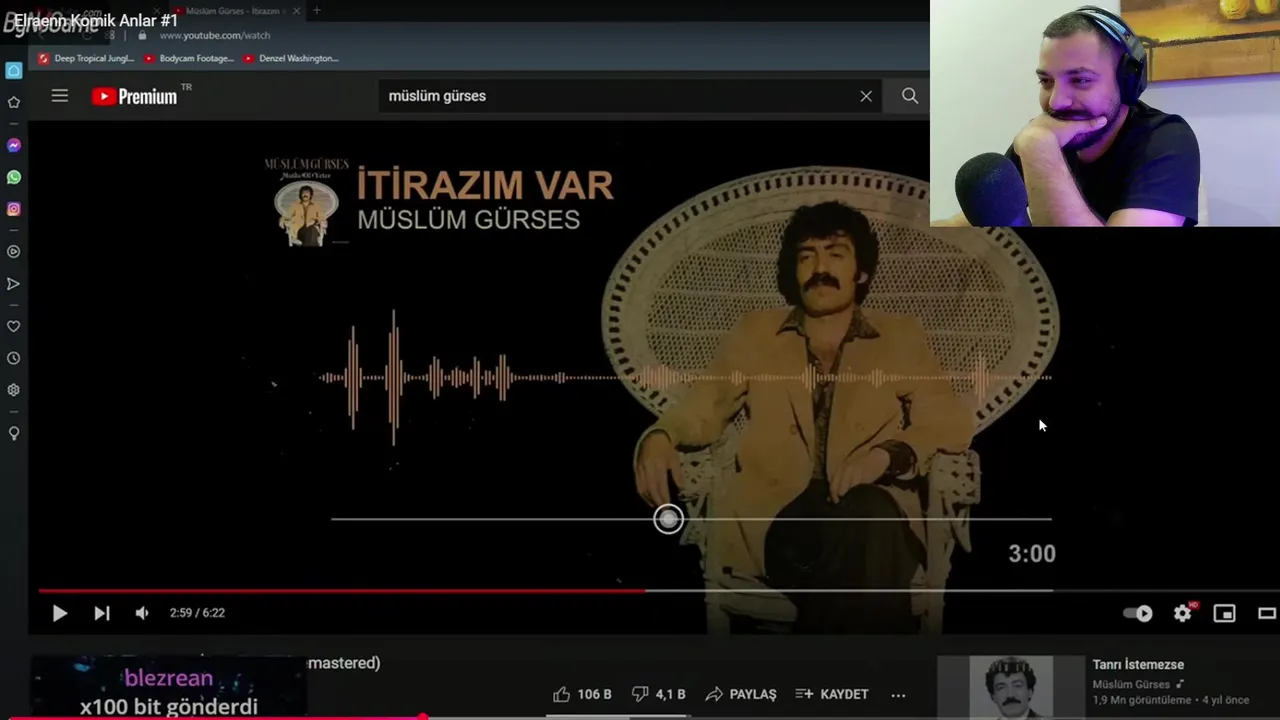
Task: Click the 2:59 / 6:22 time display
Action: 197,613
